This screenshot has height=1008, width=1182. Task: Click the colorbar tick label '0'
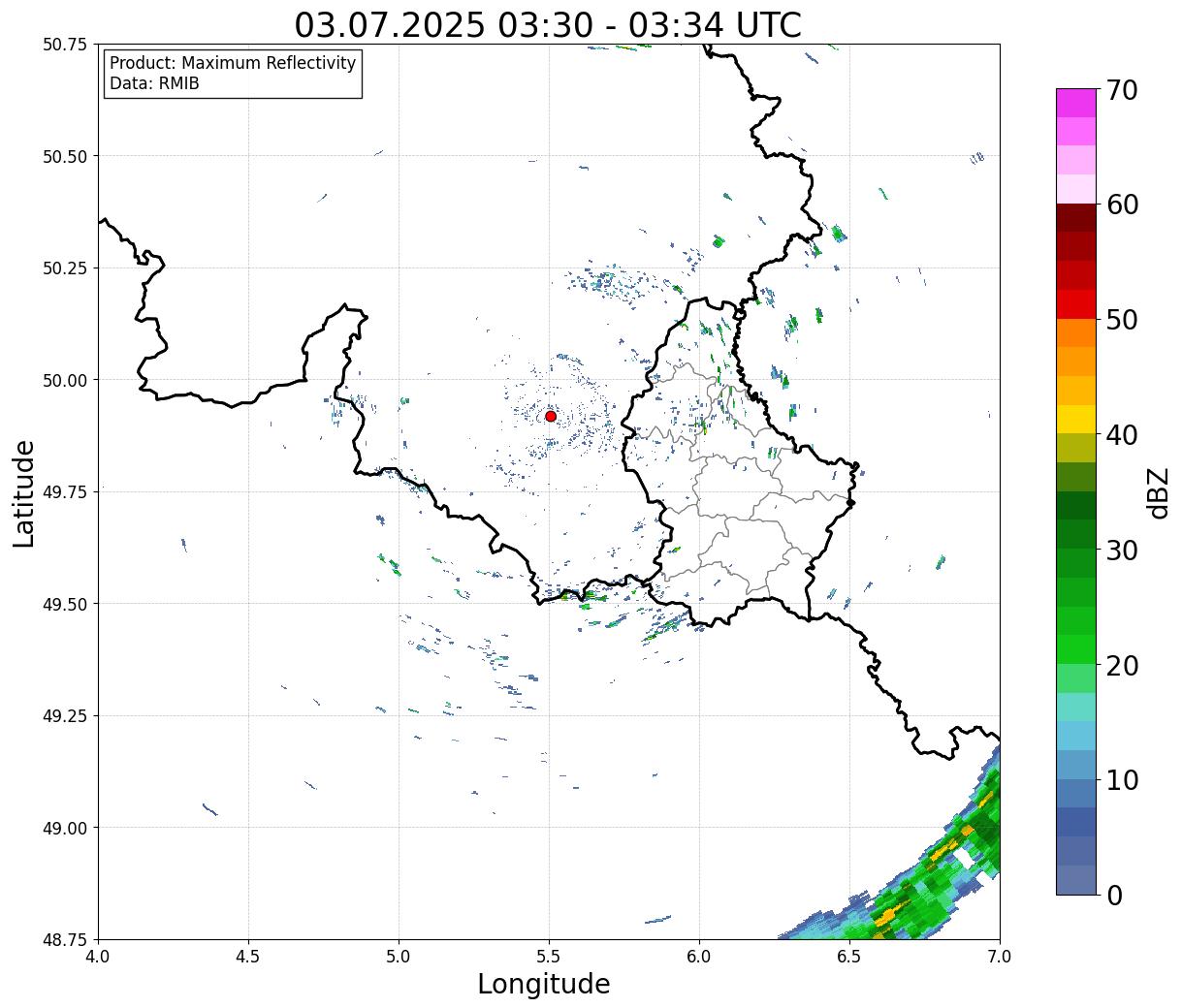click(1114, 895)
